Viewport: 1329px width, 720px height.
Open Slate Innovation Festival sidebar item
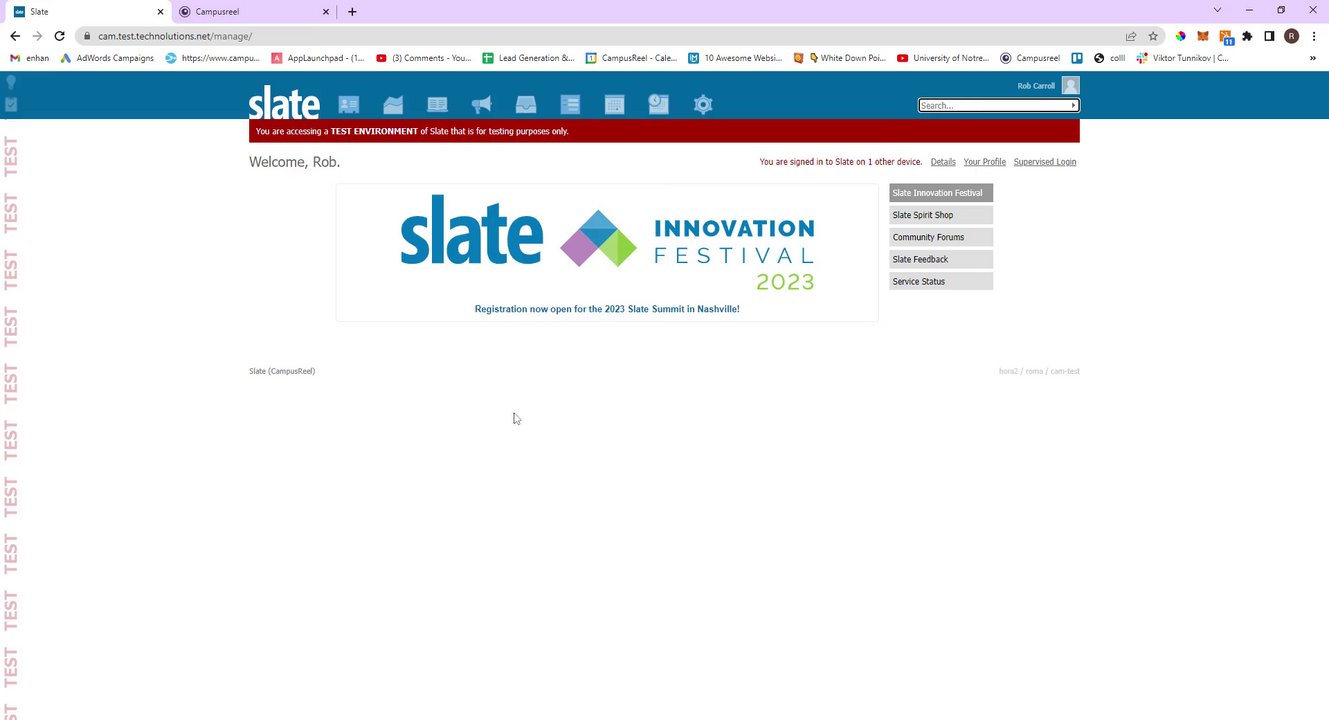pos(941,193)
